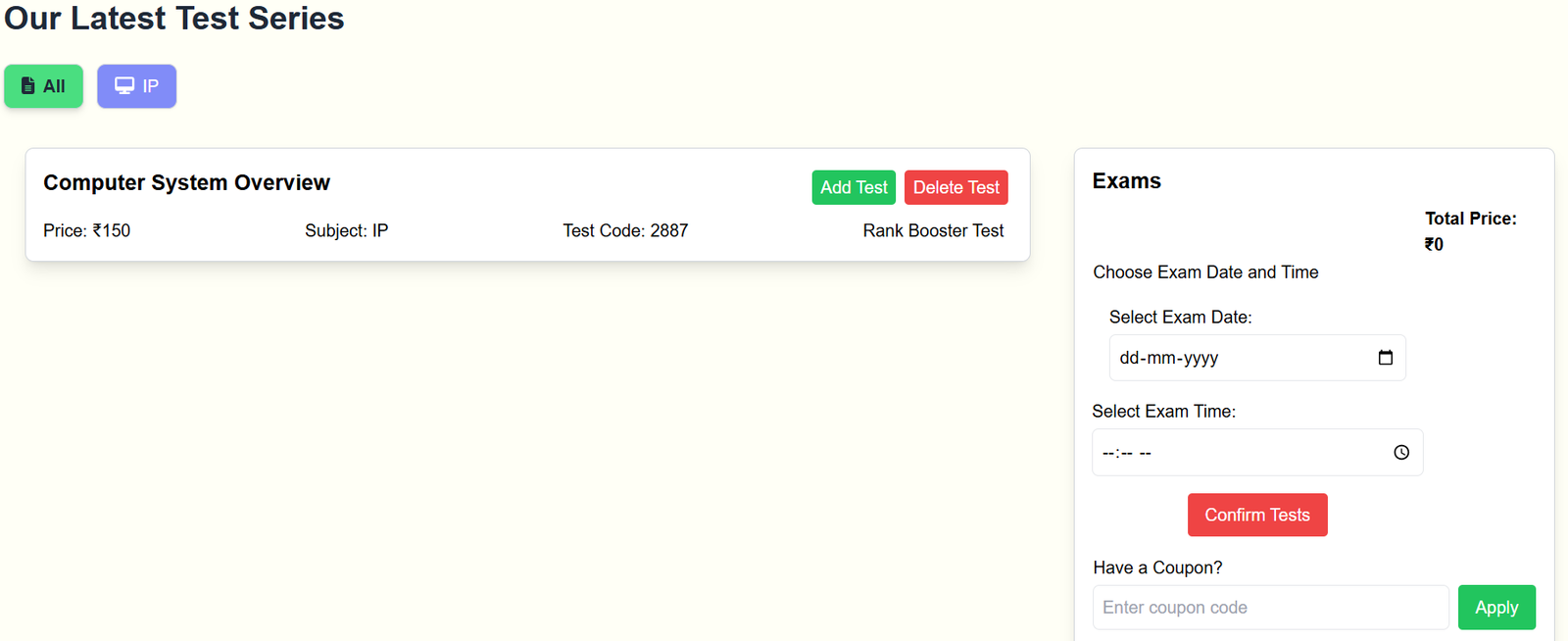This screenshot has height=641, width=1568.
Task: Select the 'Select Exam Time:' label
Action: (1163, 412)
